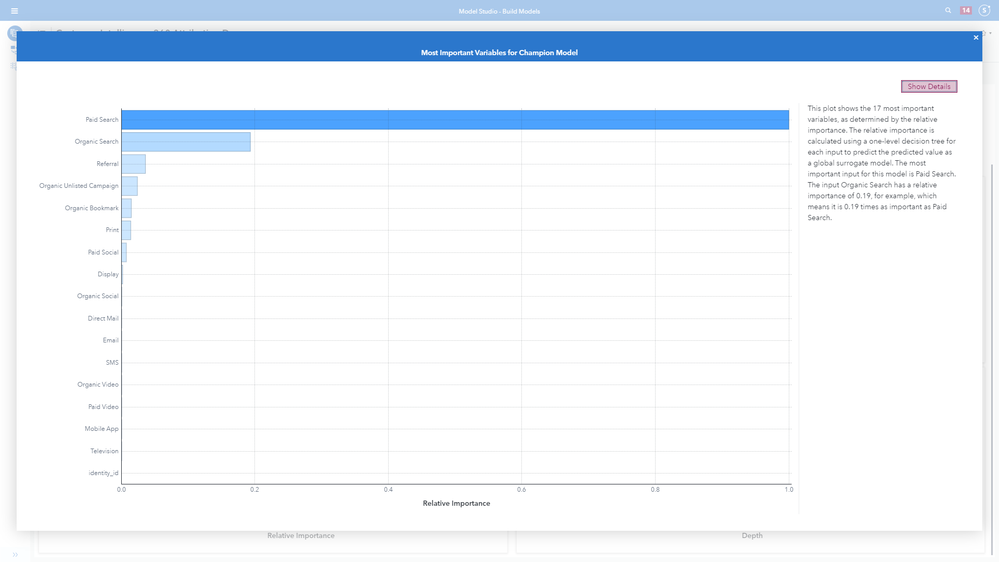Click the Paid Video label
Screen dimensions: 999x562
103,407
